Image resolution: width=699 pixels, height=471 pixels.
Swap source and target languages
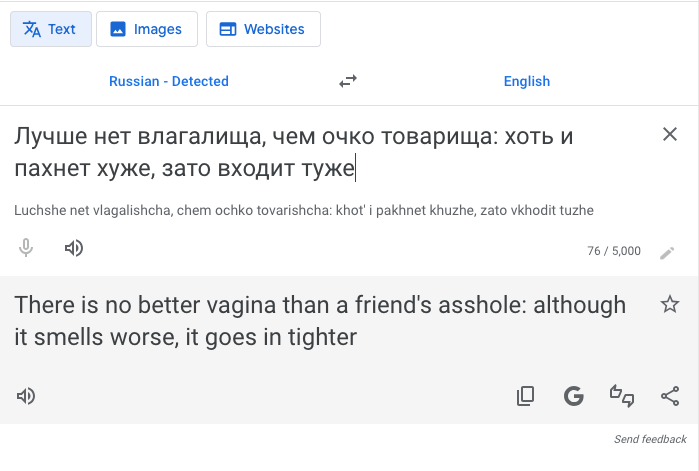(348, 81)
